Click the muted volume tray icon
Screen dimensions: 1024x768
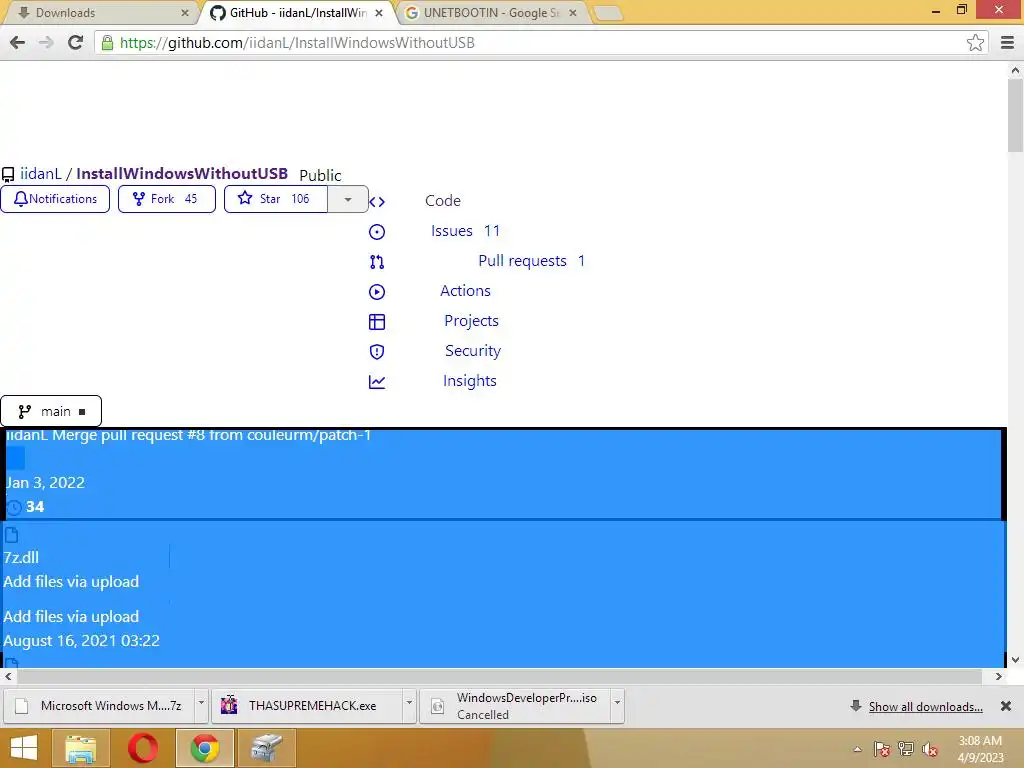929,749
